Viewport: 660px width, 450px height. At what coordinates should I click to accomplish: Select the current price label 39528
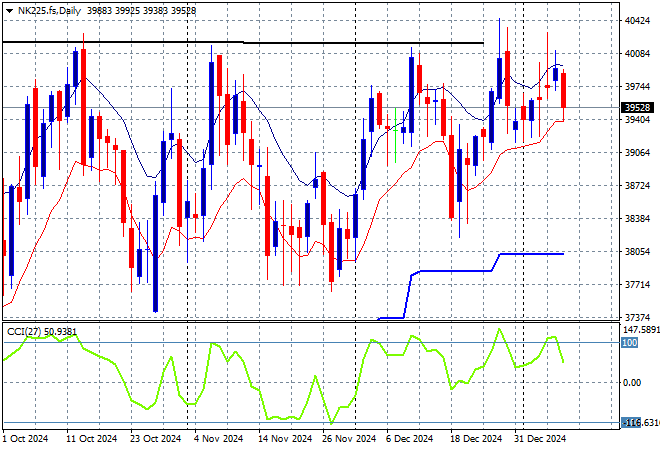click(637, 108)
